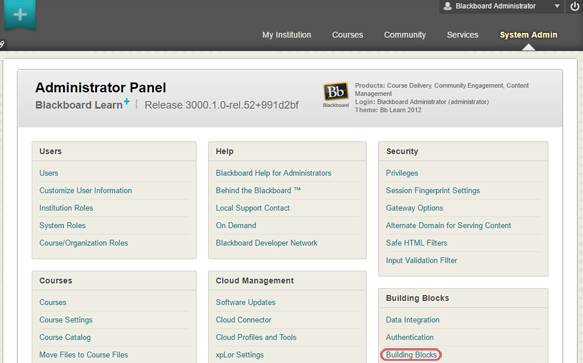Viewport: 583px width, 363px height.
Task: Open Institution Roles link
Action: click(x=66, y=208)
